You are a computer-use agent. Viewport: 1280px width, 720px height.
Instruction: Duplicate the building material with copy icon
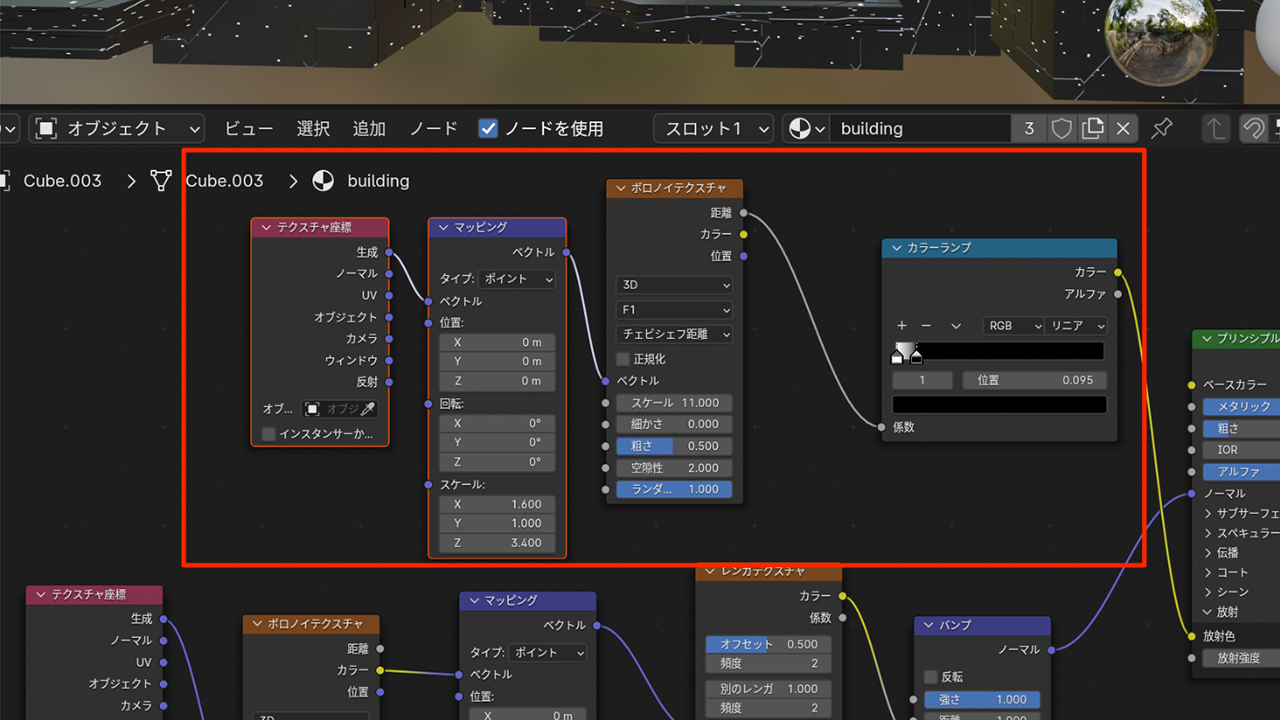pos(1093,128)
